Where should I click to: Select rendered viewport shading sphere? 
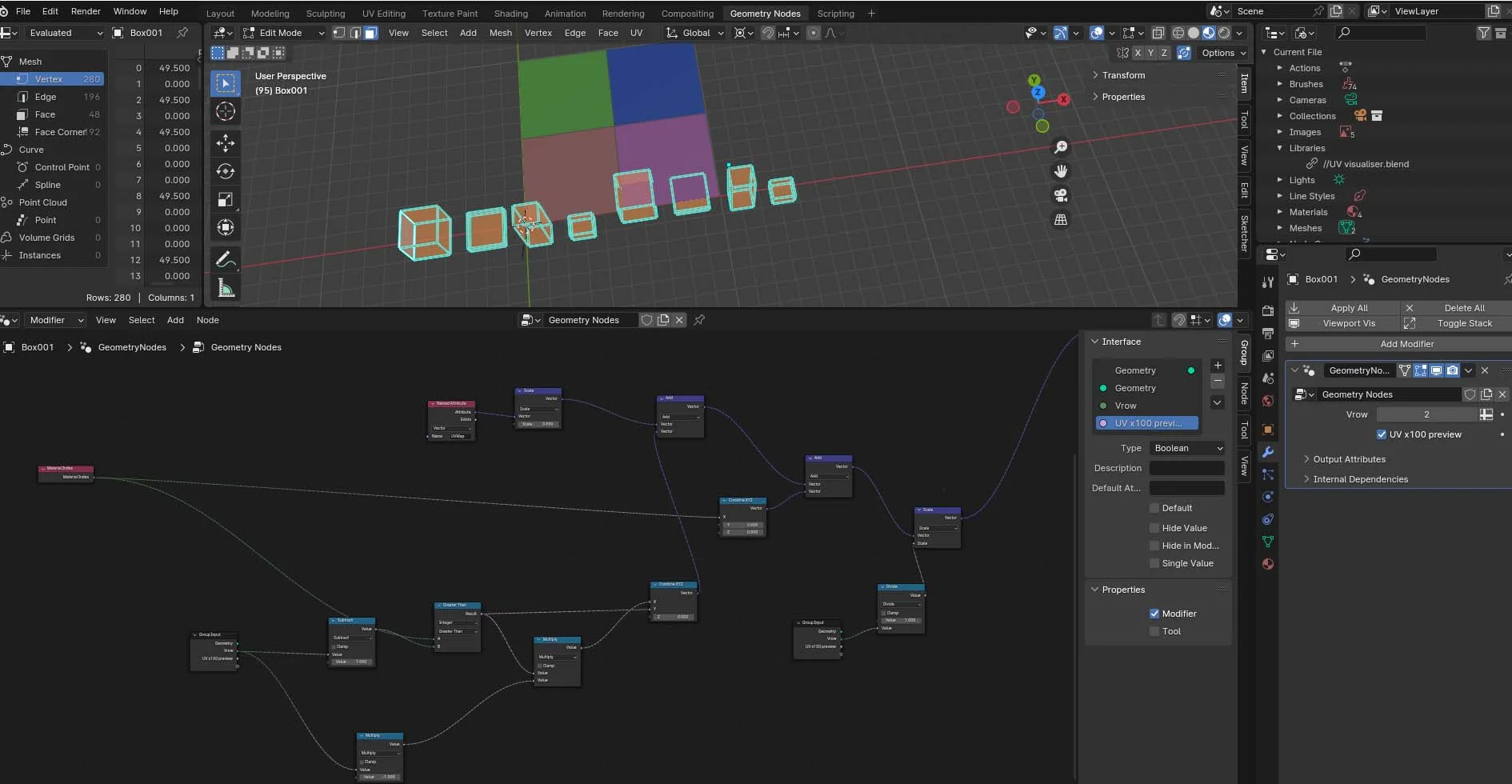(1224, 33)
